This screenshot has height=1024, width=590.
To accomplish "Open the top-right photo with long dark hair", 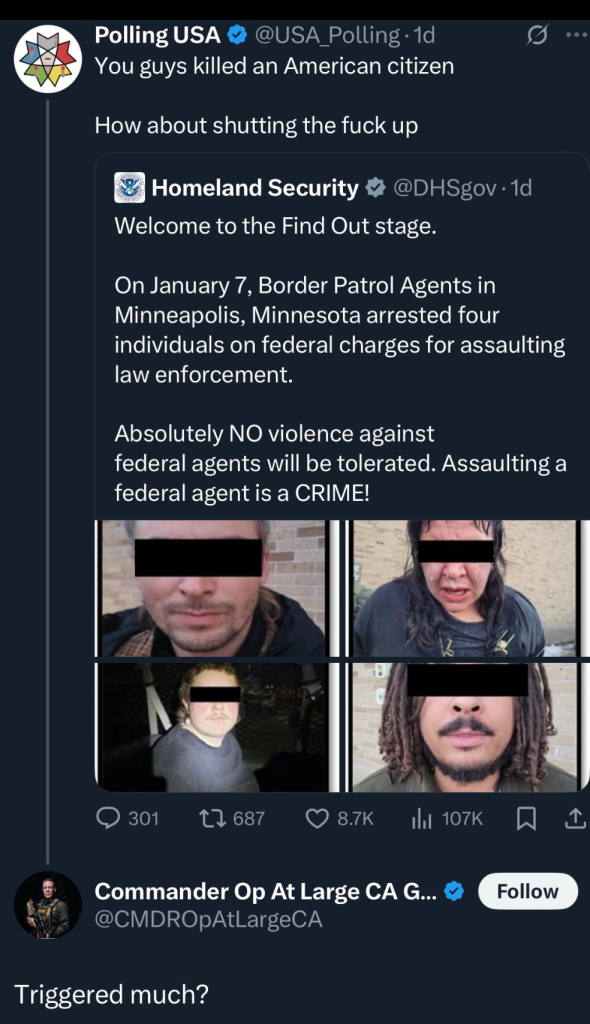I will point(465,588).
